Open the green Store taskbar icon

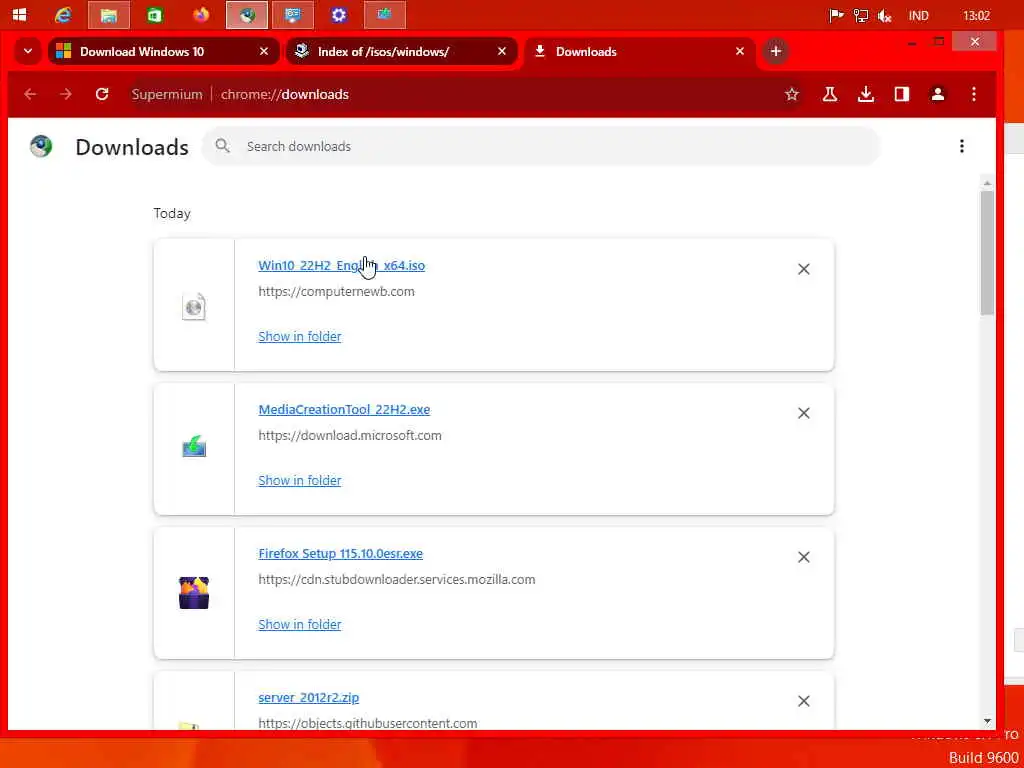coord(155,15)
